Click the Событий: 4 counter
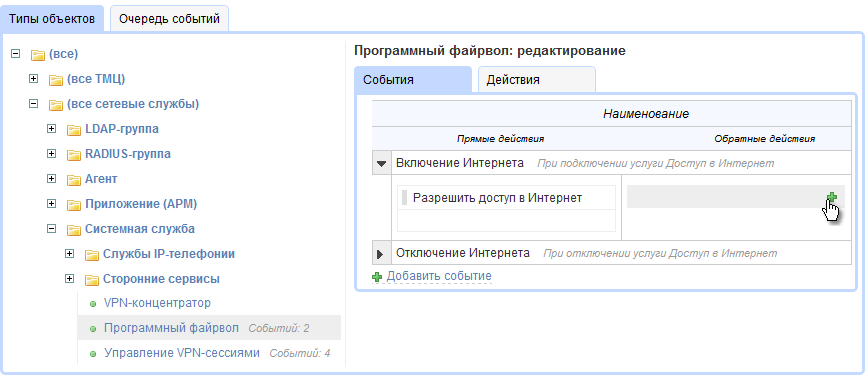The height and width of the screenshot is (378, 865). 300,354
